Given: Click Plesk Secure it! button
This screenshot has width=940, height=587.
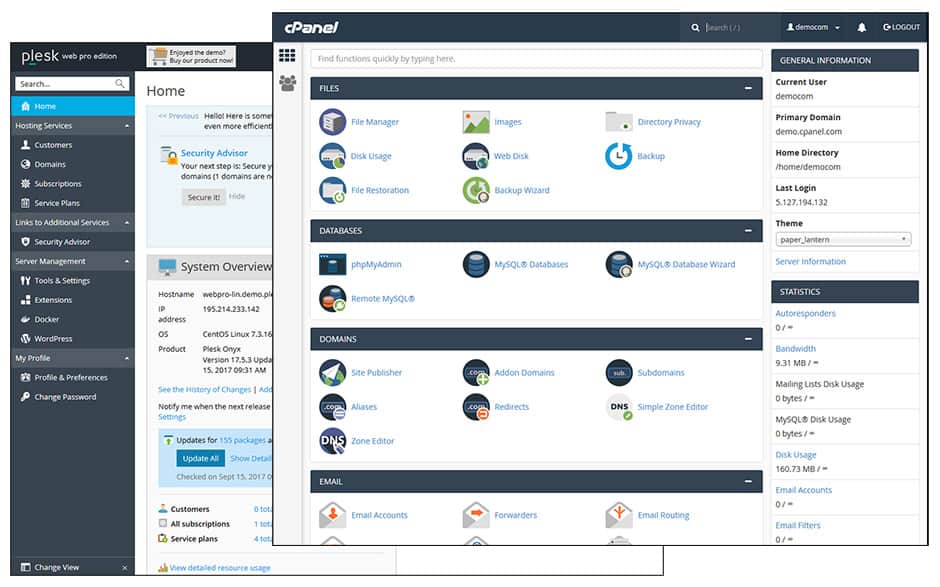Looking at the screenshot, I should point(203,197).
